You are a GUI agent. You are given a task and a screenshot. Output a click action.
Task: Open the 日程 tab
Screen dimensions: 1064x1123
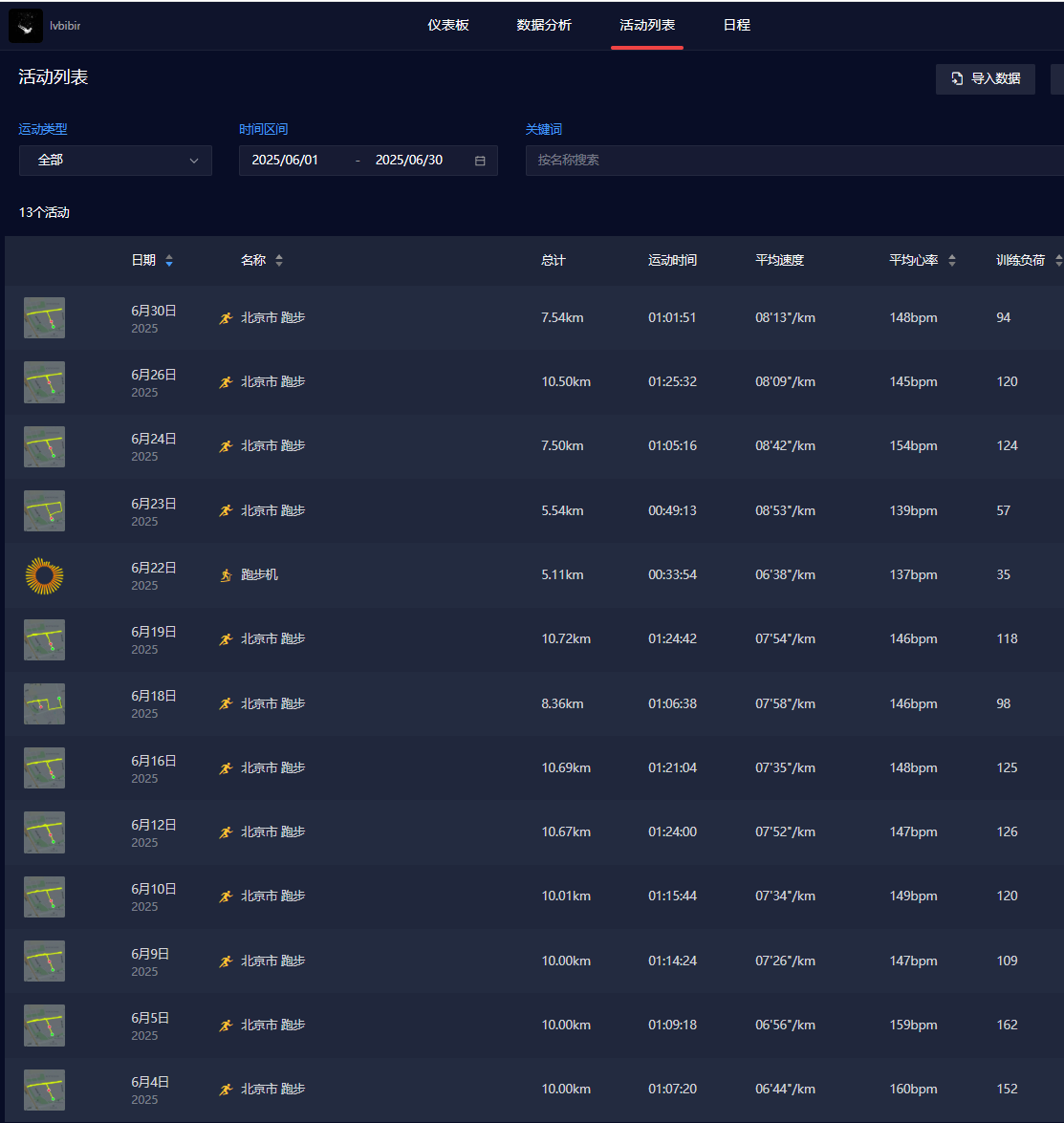736,26
